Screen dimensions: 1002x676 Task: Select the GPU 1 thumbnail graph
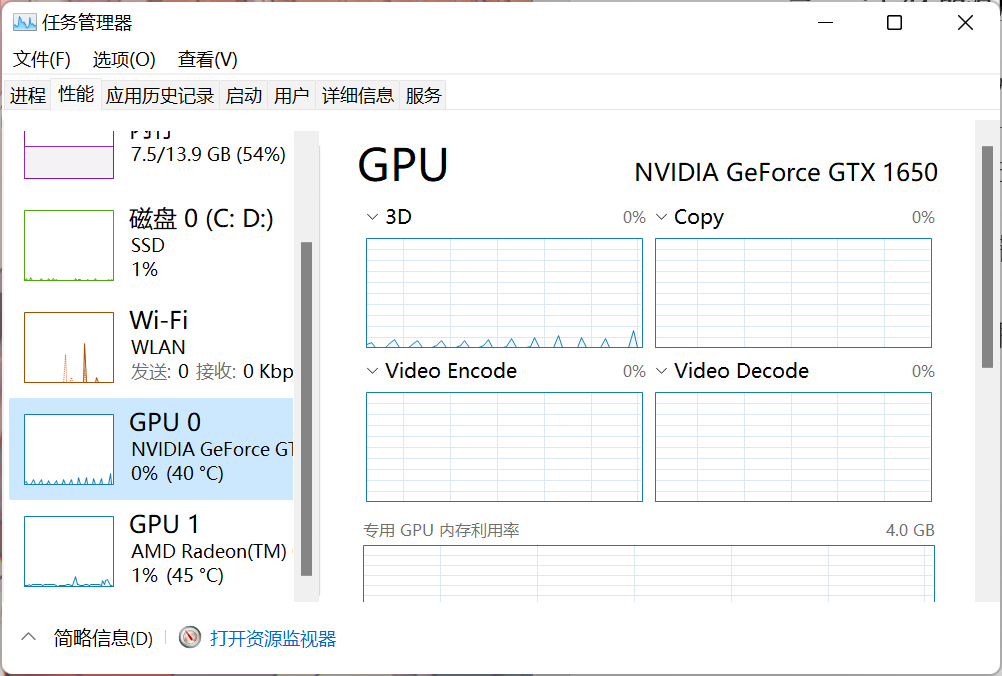69,551
